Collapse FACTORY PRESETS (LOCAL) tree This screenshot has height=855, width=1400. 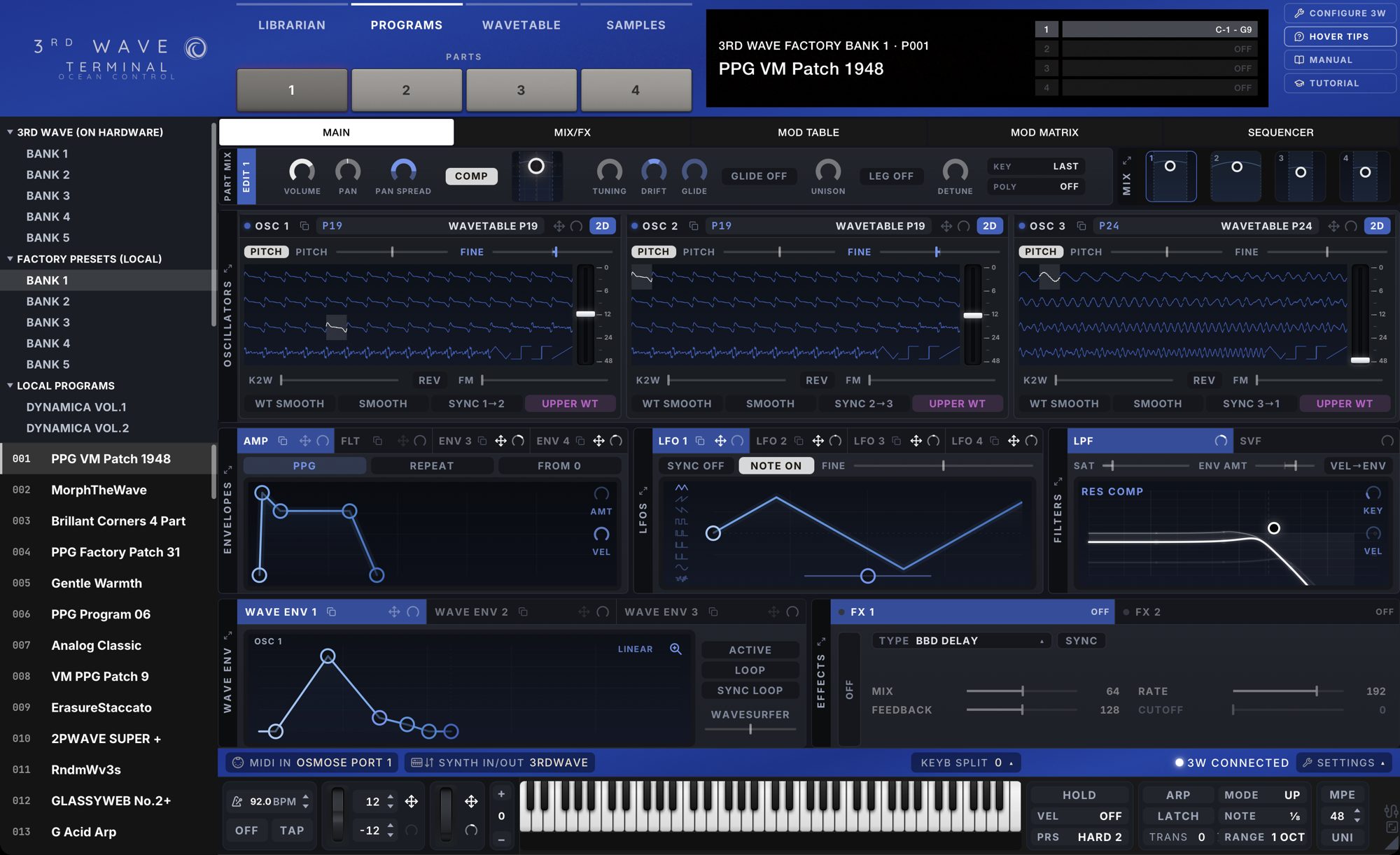(x=10, y=258)
